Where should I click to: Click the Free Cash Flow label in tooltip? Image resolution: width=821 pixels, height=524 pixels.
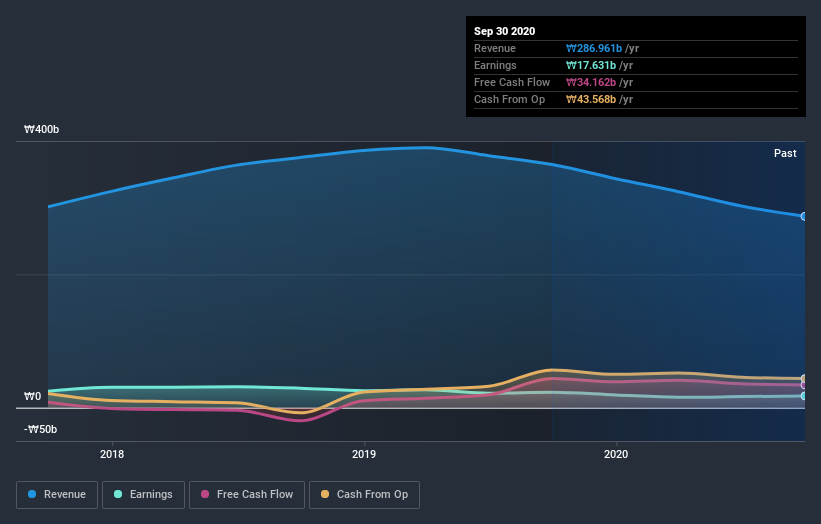tap(512, 82)
